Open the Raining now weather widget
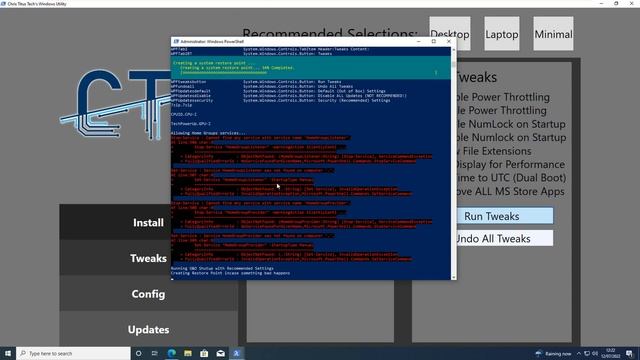640x360 pixels. click(x=553, y=353)
